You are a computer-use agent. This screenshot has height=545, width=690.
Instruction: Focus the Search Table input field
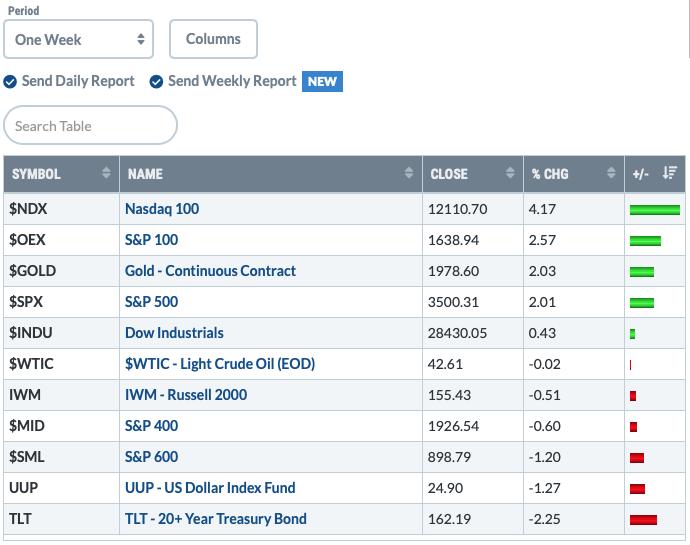[90, 125]
